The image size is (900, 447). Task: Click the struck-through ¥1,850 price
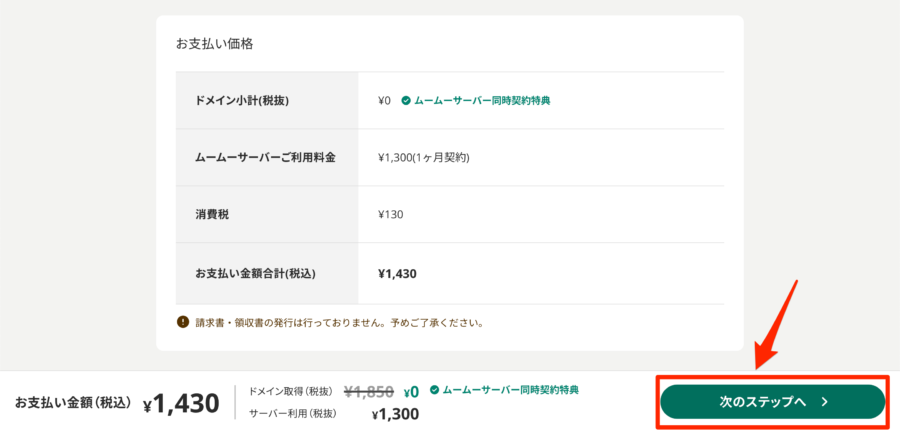pyautogui.click(x=368, y=392)
